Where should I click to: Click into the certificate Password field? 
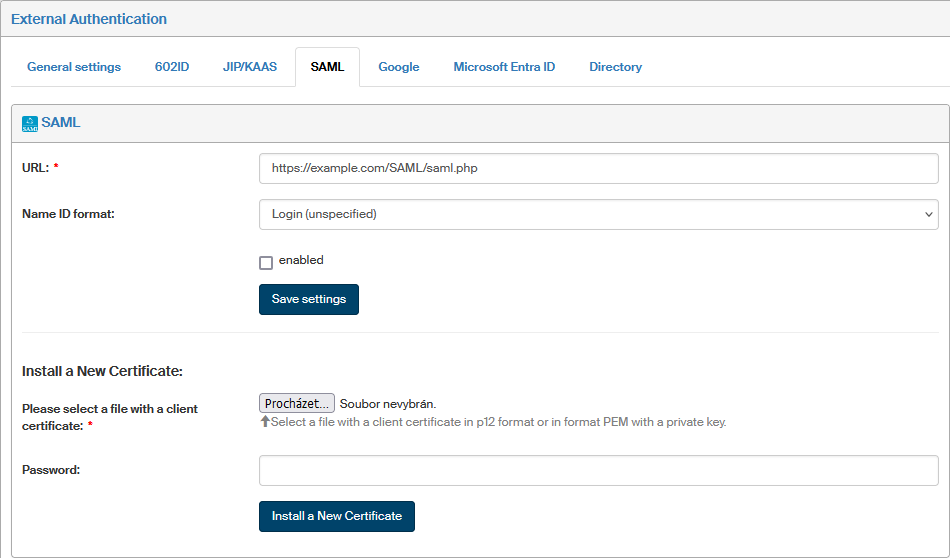tap(598, 470)
